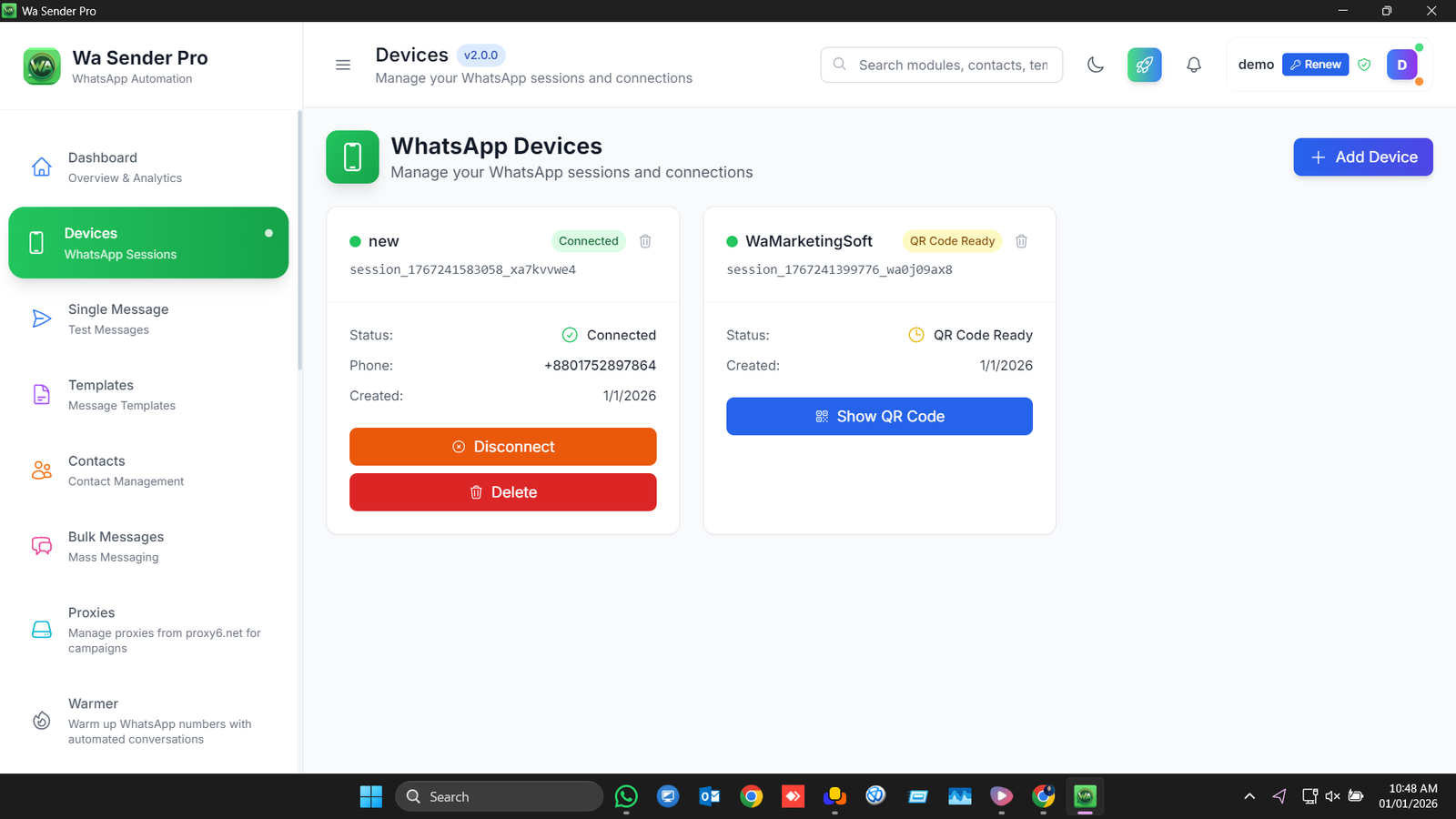Viewport: 1456px width, 819px height.
Task: Click the verified shield icon beside Renew
Action: tap(1364, 65)
